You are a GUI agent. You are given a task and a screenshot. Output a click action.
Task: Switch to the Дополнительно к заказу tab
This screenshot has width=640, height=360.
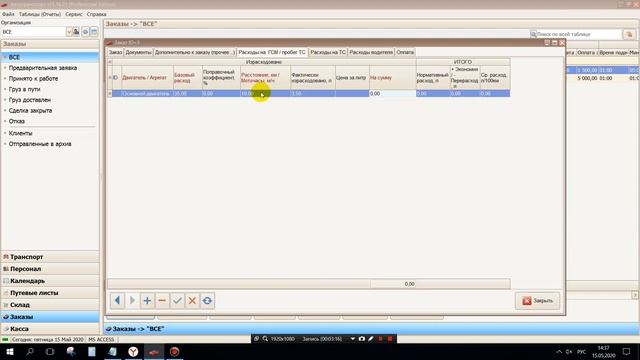pyautogui.click(x=195, y=52)
